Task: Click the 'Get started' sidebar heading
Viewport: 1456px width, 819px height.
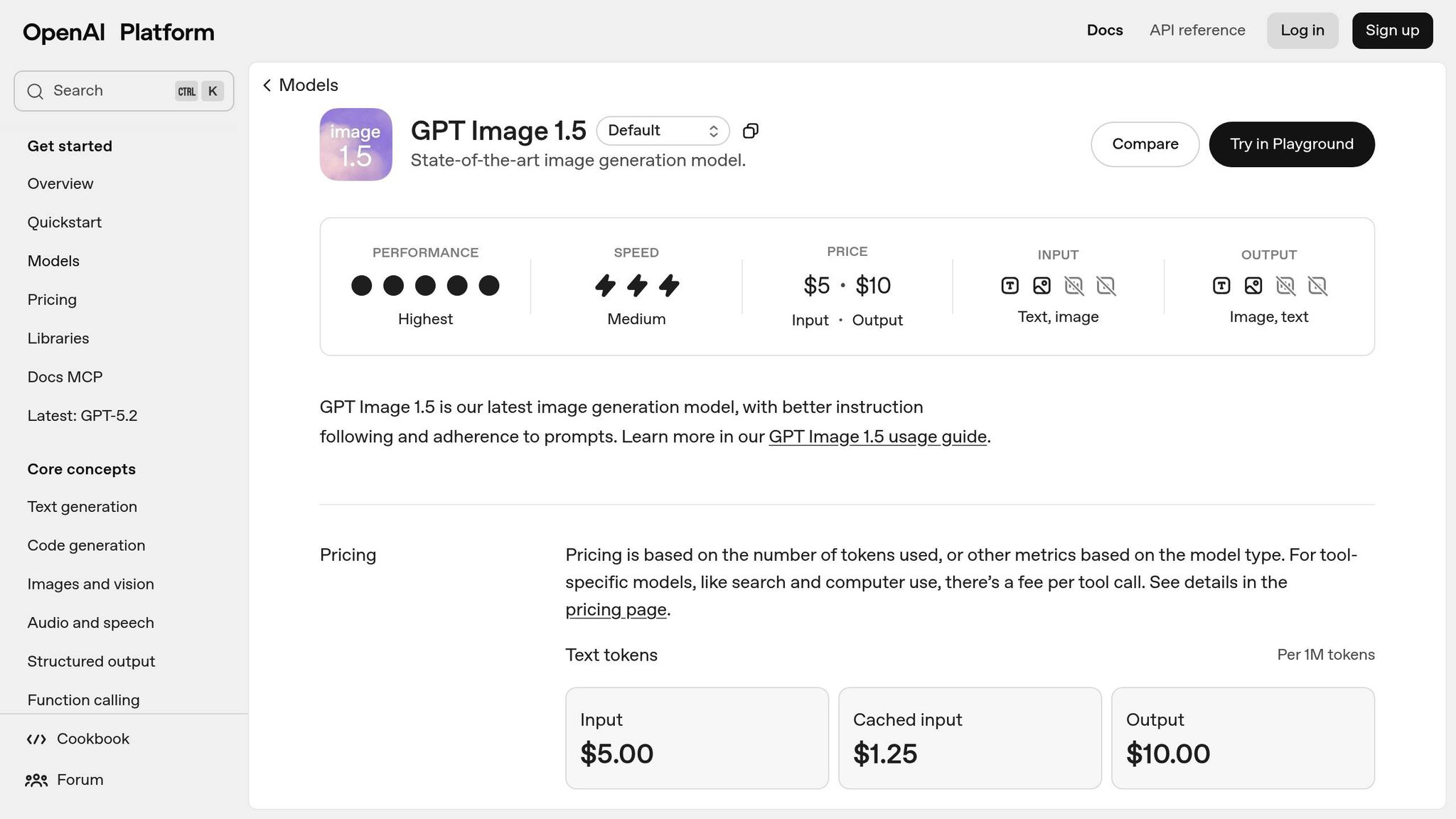Action: (70, 146)
